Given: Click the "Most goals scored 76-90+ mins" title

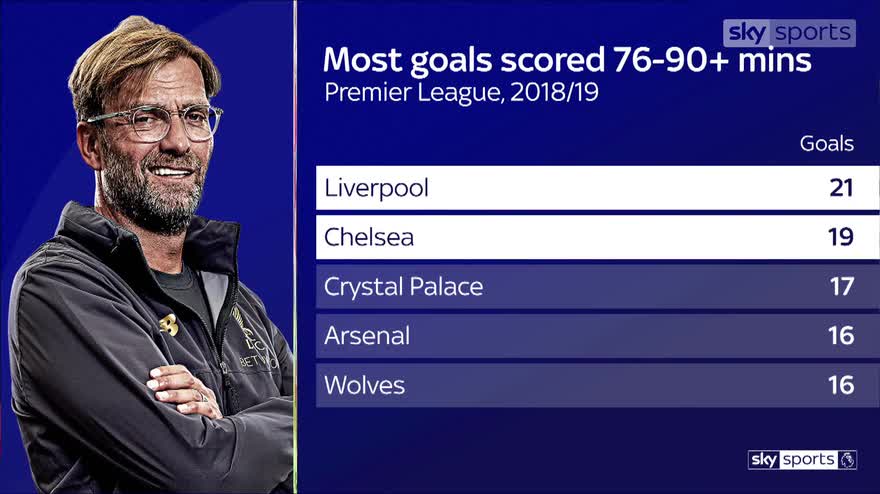Looking at the screenshot, I should pyautogui.click(x=567, y=60).
